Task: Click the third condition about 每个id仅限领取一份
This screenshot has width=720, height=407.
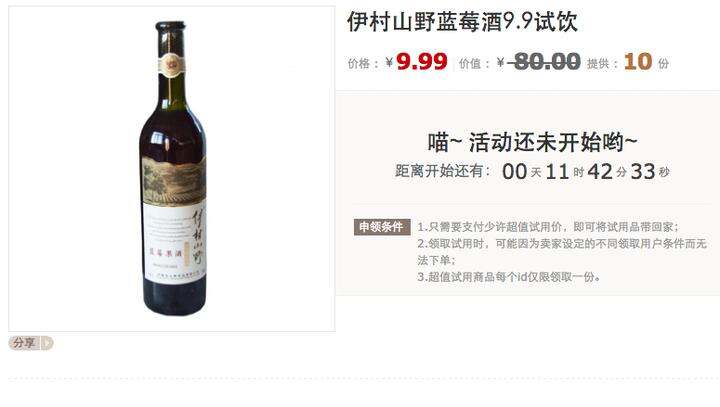Action: coord(508,277)
